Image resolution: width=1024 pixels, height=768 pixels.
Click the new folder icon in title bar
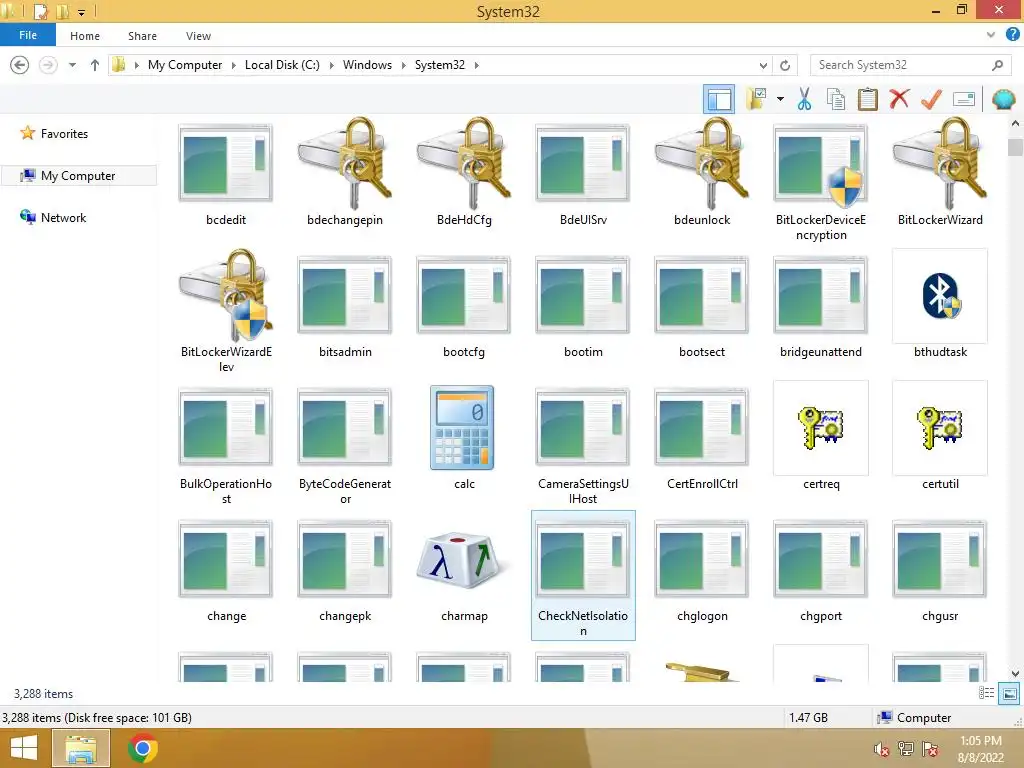click(63, 11)
